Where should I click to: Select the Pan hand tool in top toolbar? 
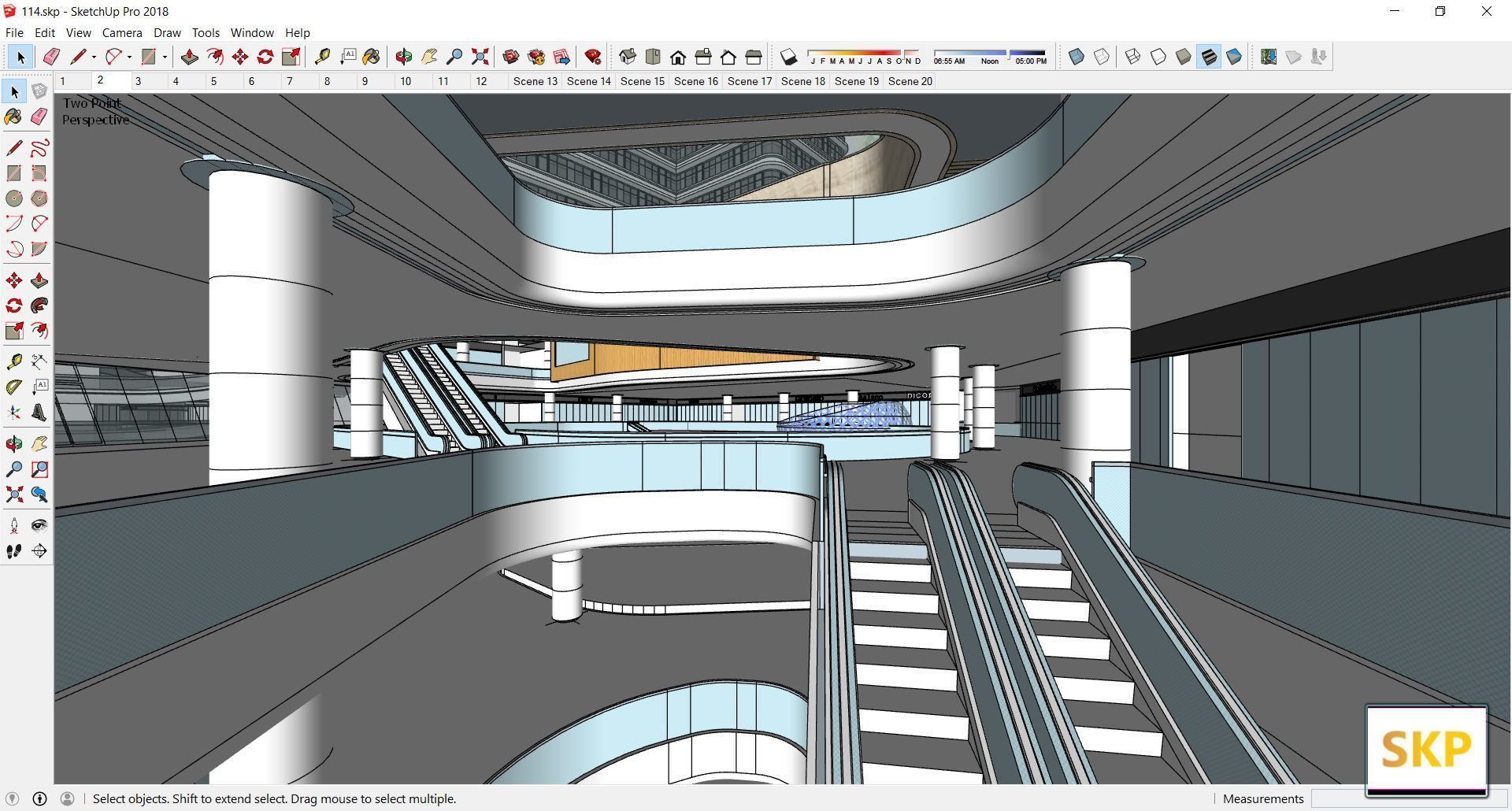click(429, 57)
